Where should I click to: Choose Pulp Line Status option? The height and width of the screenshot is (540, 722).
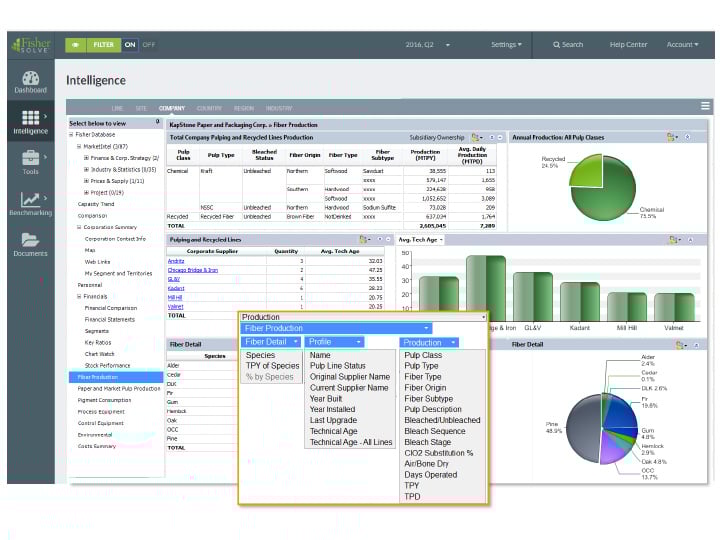click(338, 366)
